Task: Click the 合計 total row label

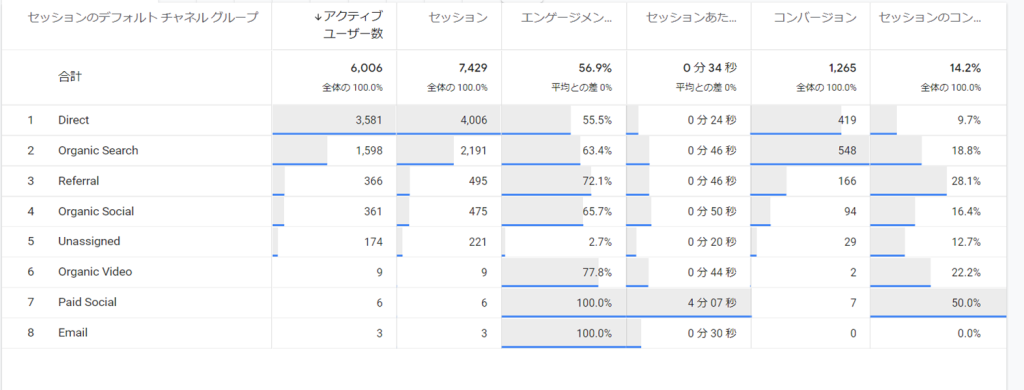Action: tap(70, 77)
